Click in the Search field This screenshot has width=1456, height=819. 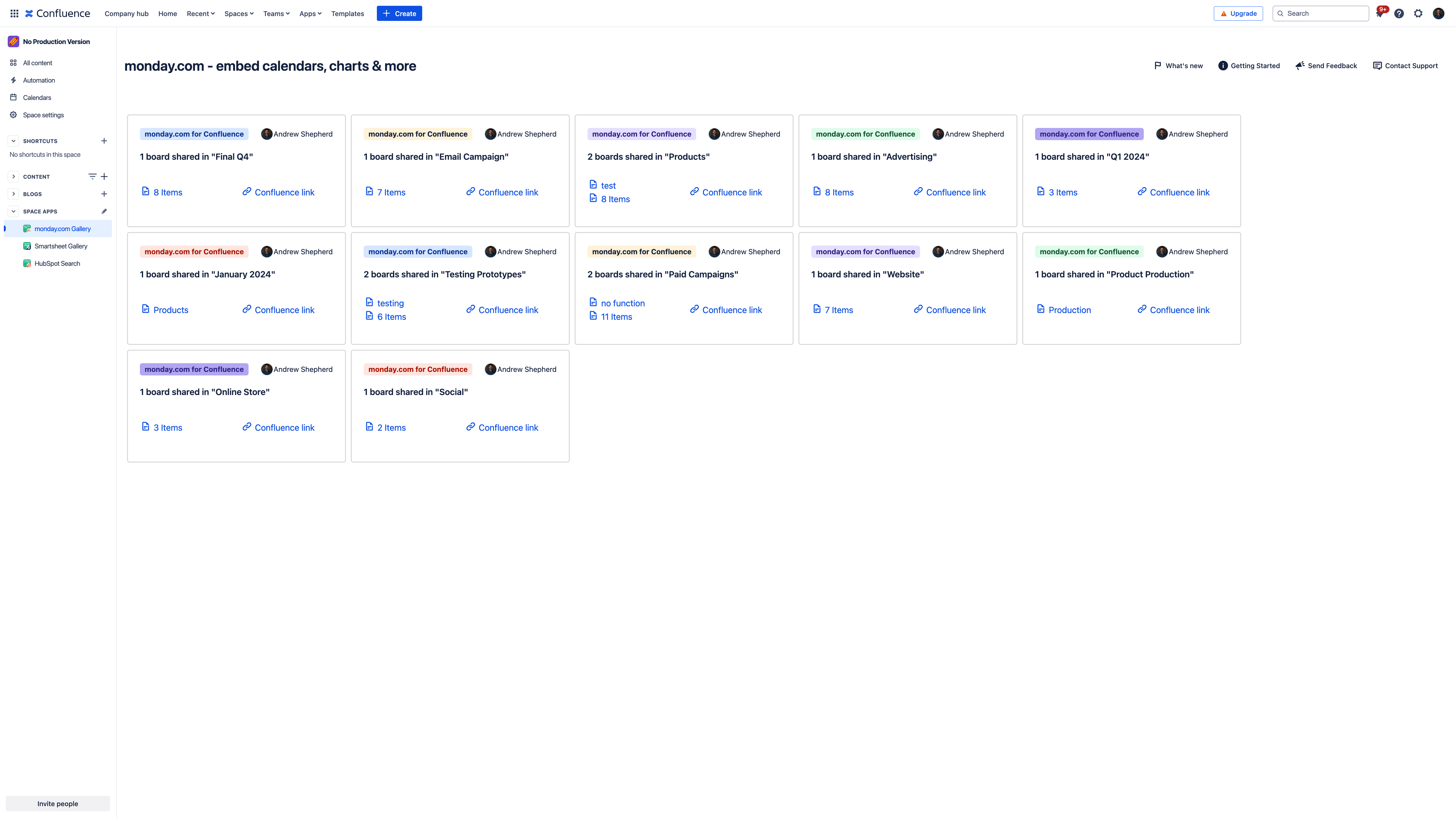pyautogui.click(x=1320, y=14)
